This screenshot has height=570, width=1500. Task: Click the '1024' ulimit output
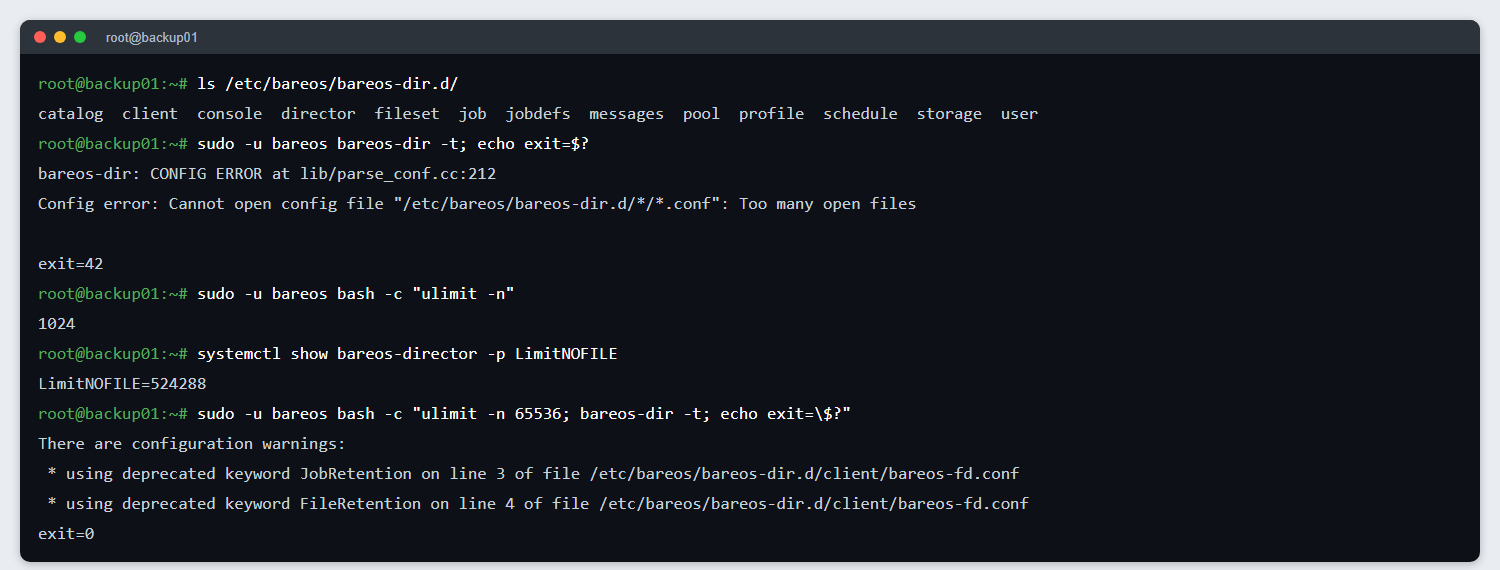click(x=57, y=324)
